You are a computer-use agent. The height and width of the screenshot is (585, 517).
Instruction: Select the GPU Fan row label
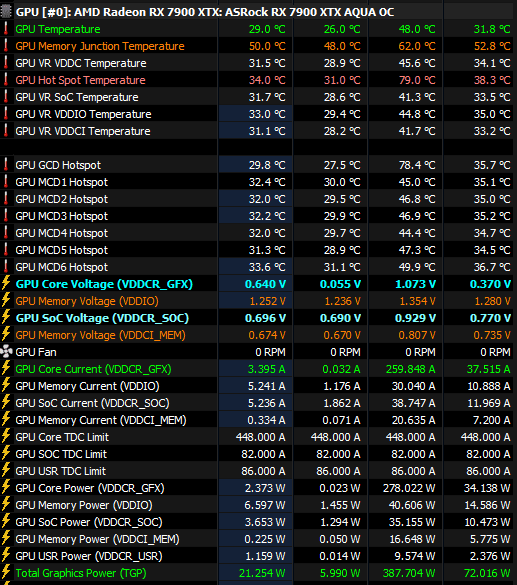click(36, 352)
